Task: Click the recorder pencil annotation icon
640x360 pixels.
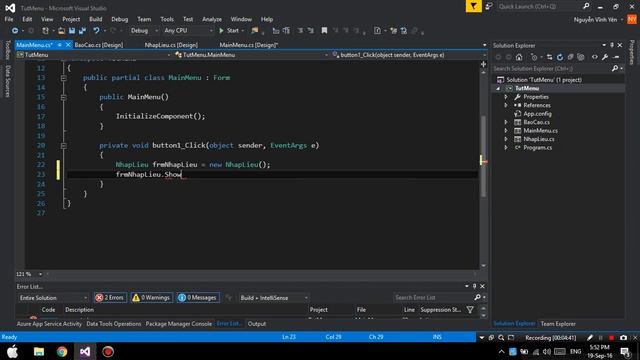Action: point(590,338)
